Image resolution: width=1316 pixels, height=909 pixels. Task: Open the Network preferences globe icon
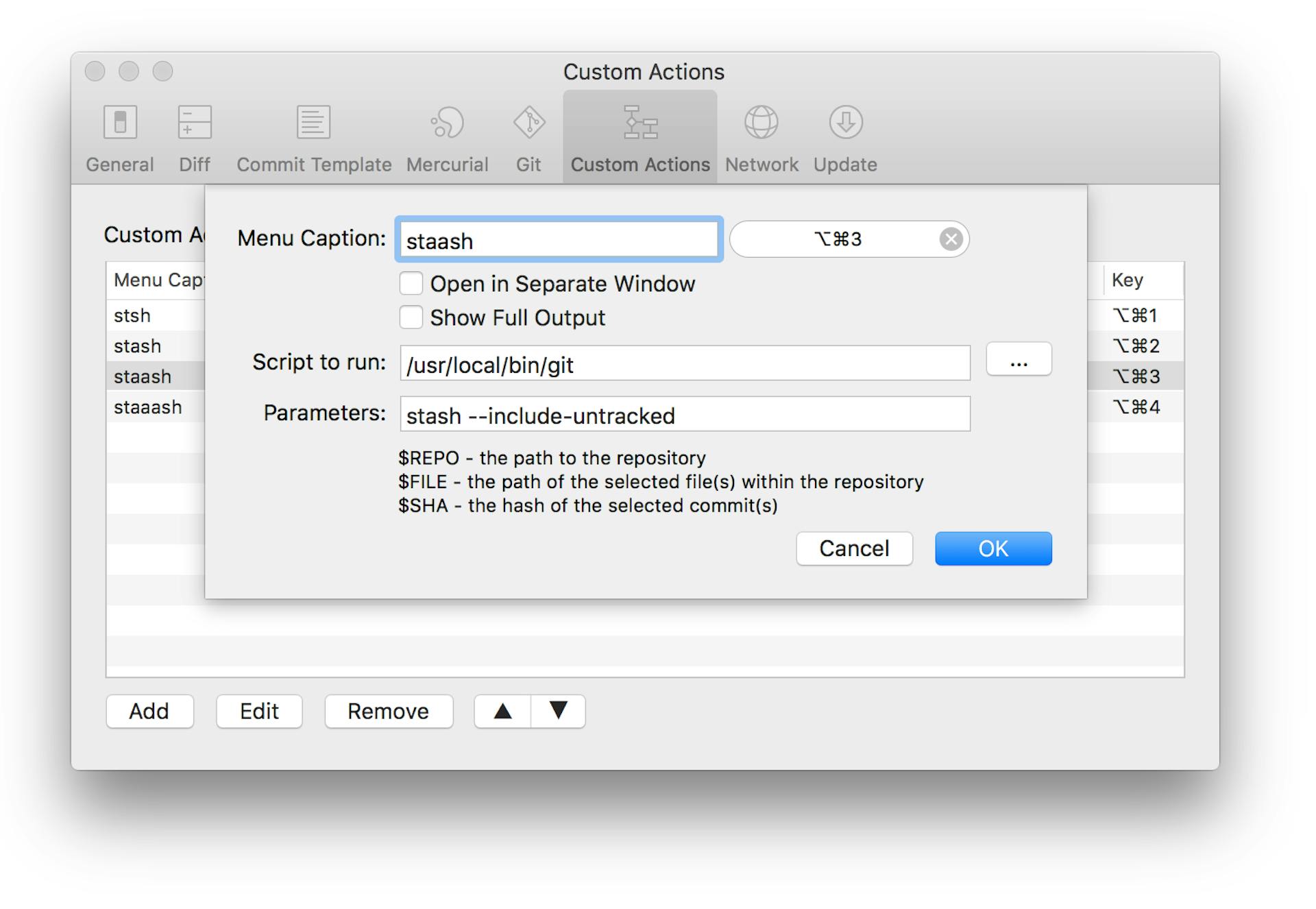pyautogui.click(x=761, y=123)
